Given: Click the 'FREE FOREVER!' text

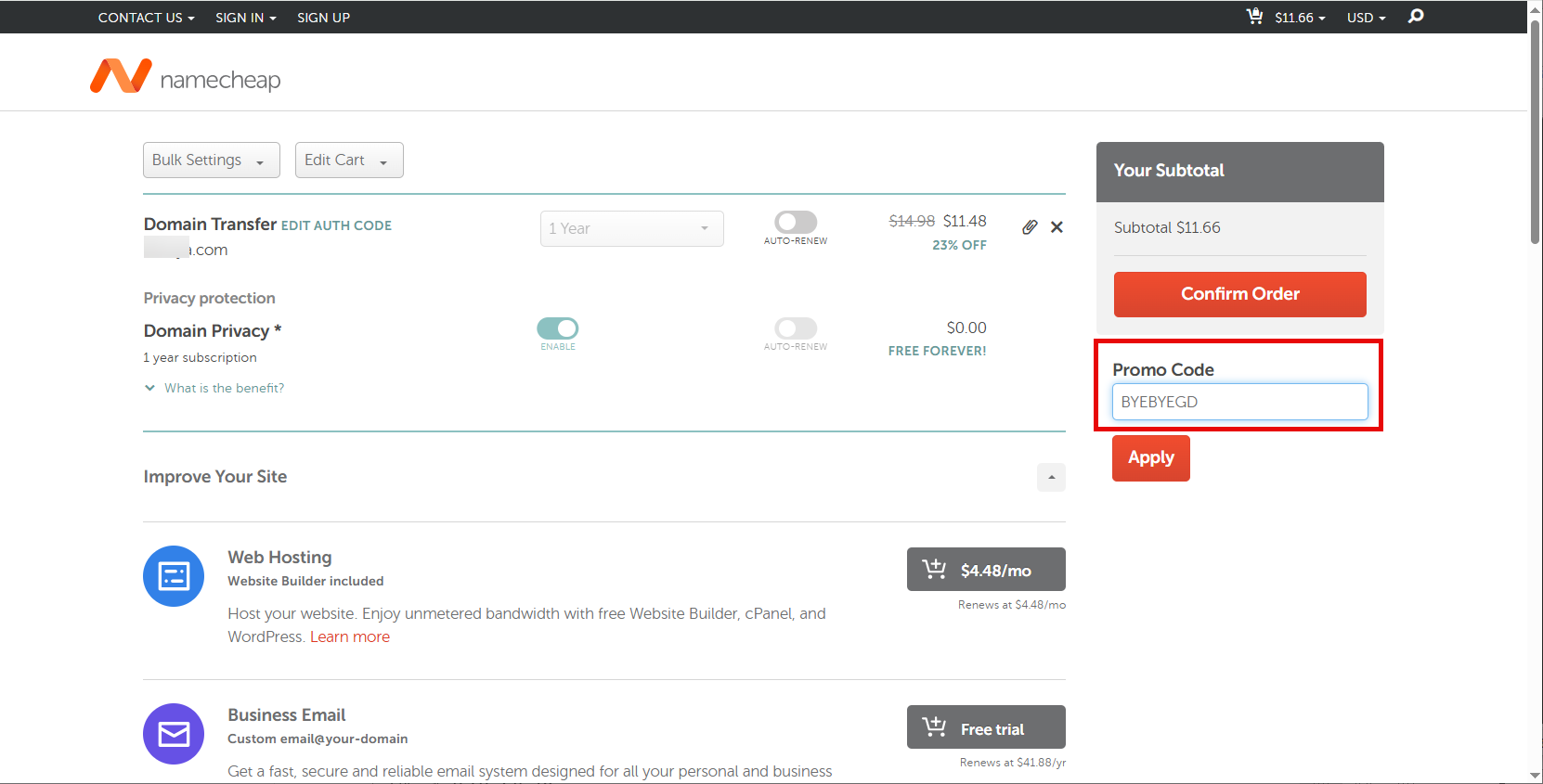Looking at the screenshot, I should pos(937,351).
